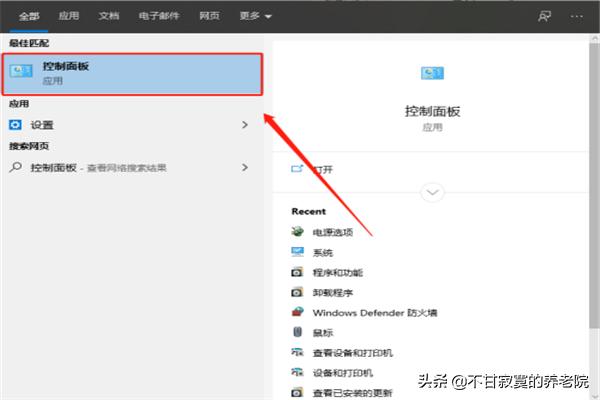Expand actions with the circular down chevron
Image resolution: width=600 pixels, height=400 pixels.
[432, 192]
